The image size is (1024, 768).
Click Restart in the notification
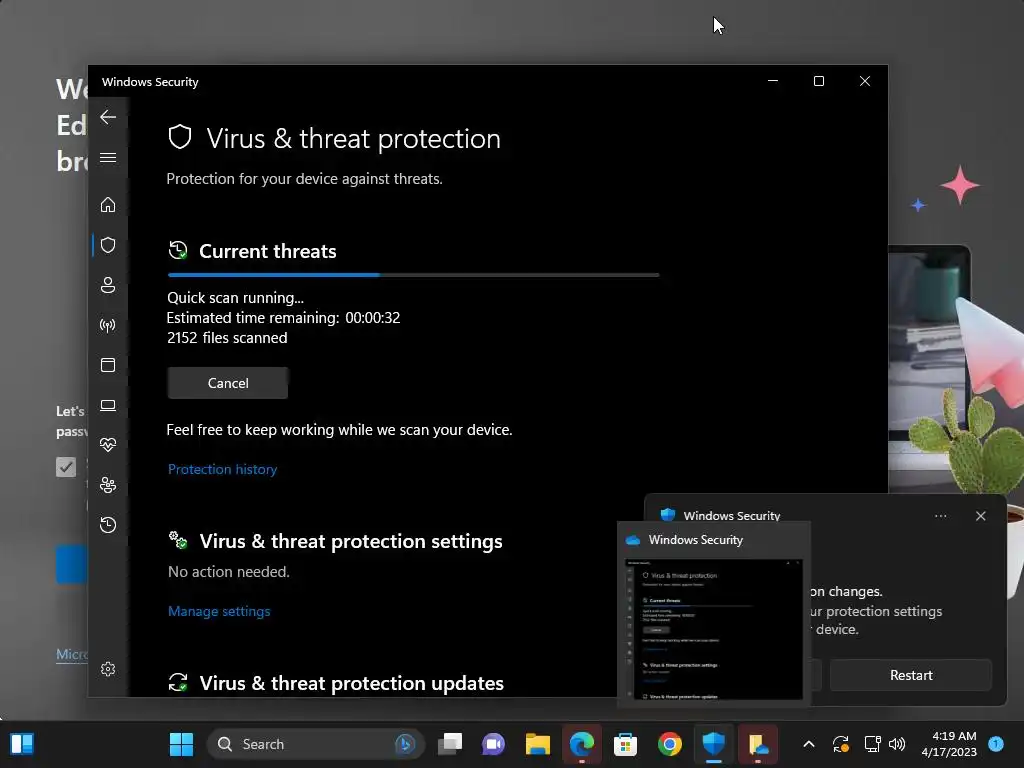911,675
